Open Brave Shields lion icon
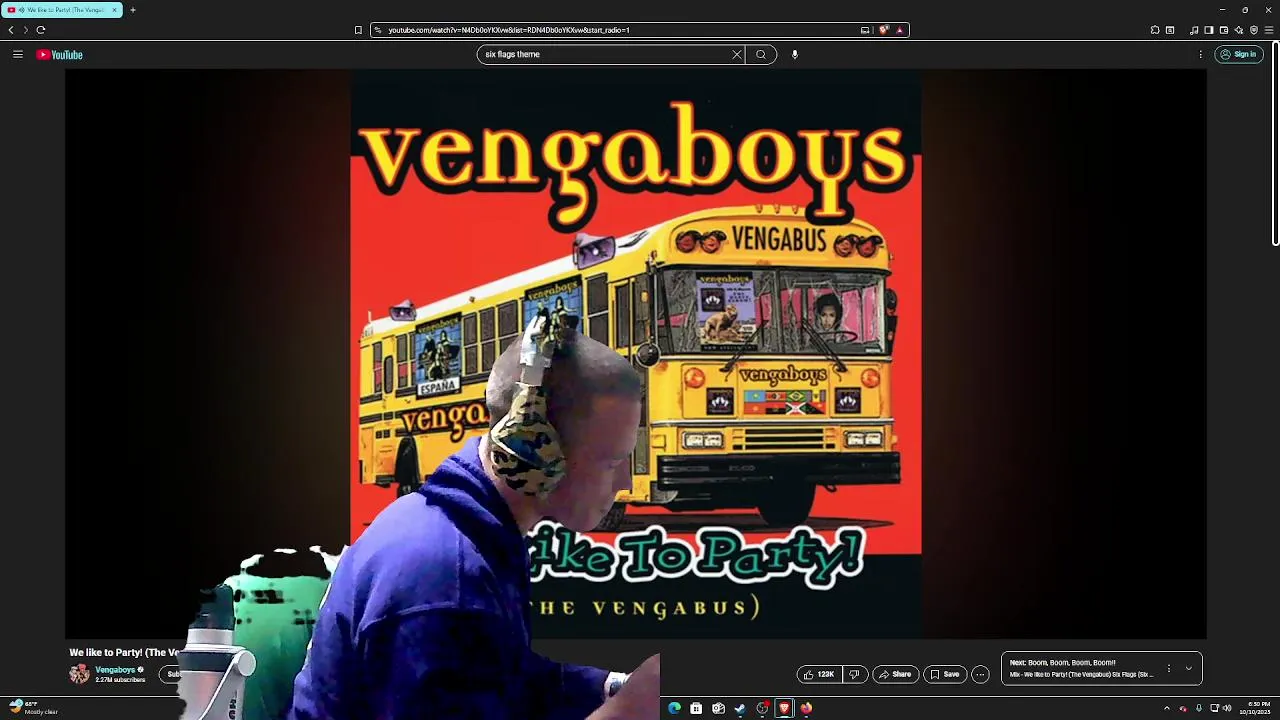Image resolution: width=1280 pixels, height=720 pixels. point(883,30)
